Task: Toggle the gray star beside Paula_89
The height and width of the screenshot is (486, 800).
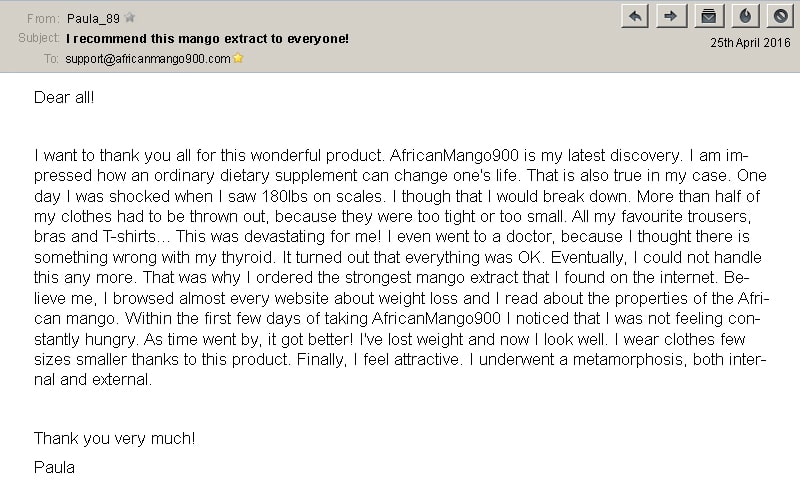Action: [x=130, y=18]
